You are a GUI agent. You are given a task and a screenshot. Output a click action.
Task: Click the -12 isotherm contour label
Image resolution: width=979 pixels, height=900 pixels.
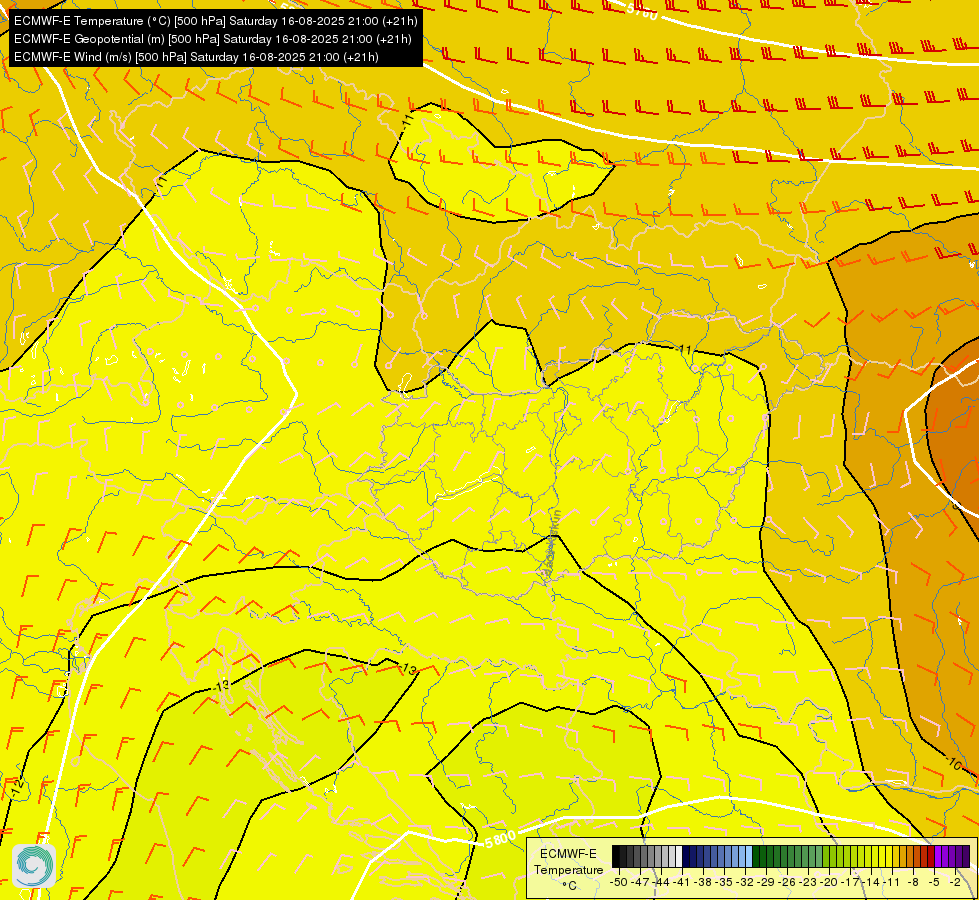(17, 788)
